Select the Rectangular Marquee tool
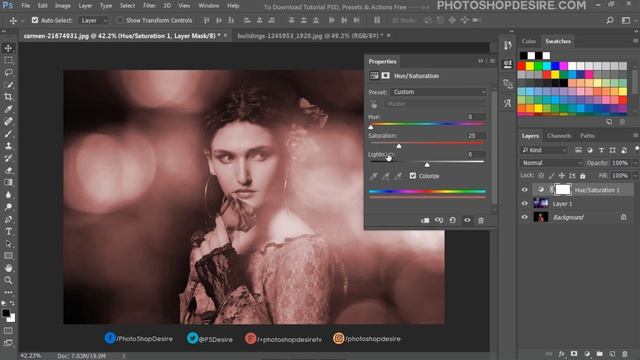This screenshot has height=360, width=640. pyautogui.click(x=8, y=60)
